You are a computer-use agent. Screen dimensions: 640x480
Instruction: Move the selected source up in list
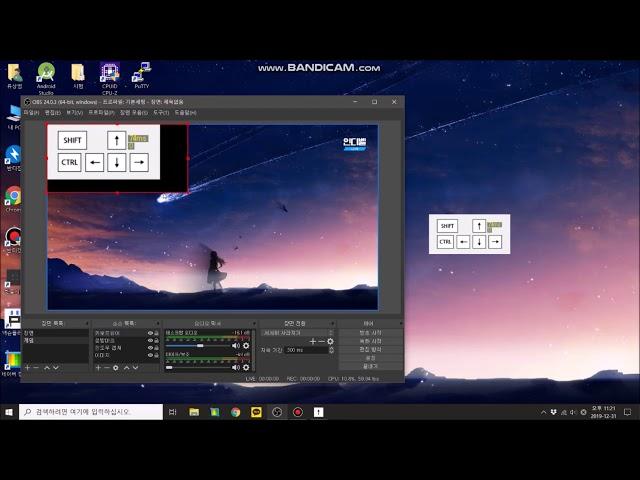point(126,368)
